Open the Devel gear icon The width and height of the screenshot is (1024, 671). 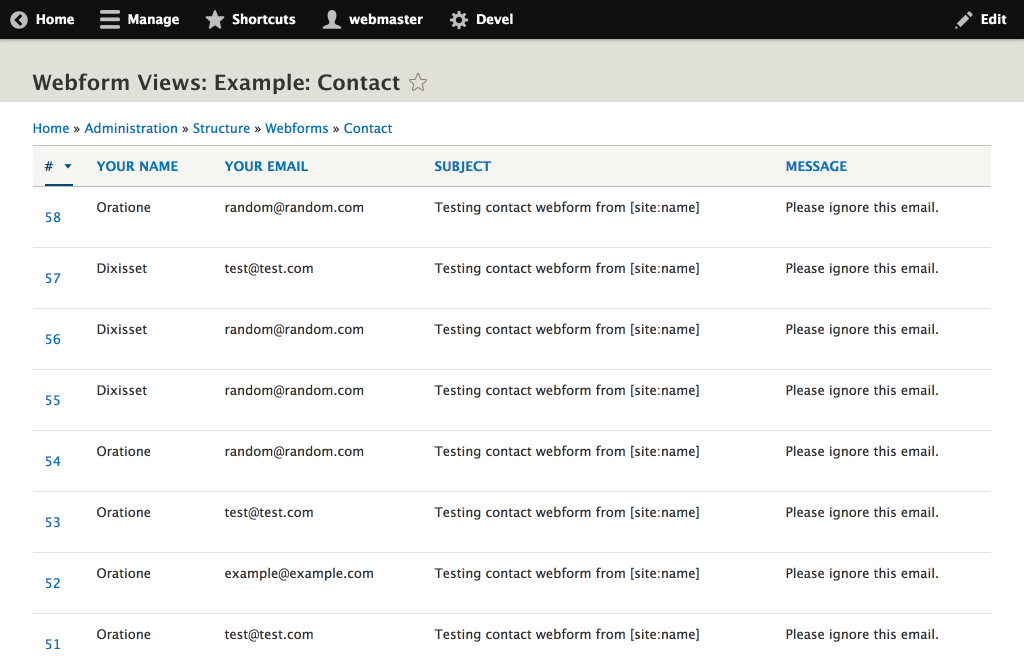[x=459, y=20]
